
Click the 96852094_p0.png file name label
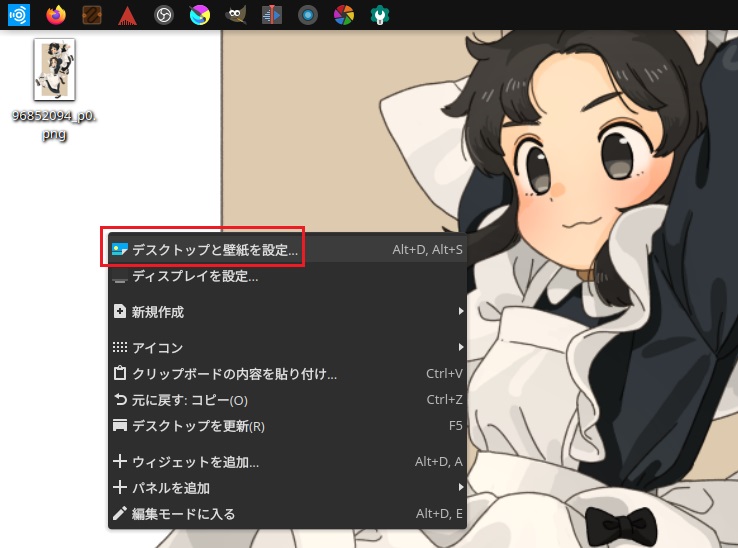[54, 125]
